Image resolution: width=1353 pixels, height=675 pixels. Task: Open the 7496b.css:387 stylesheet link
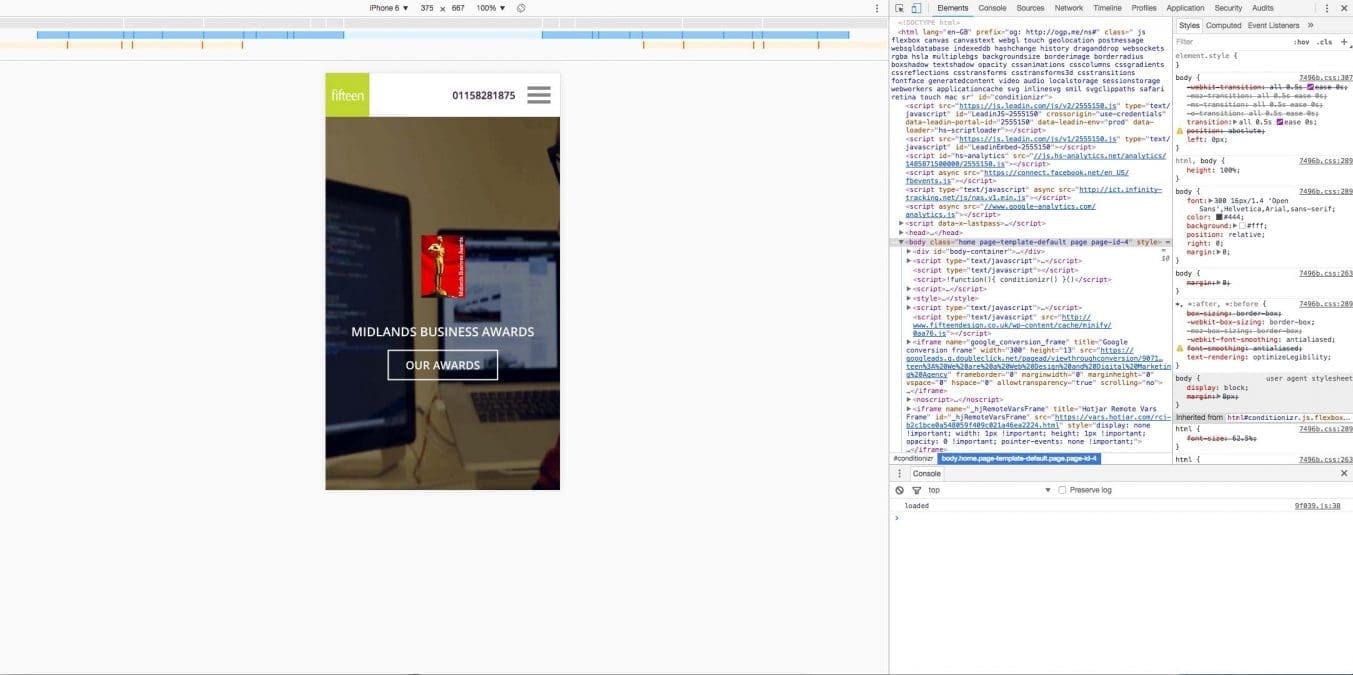(1322, 77)
